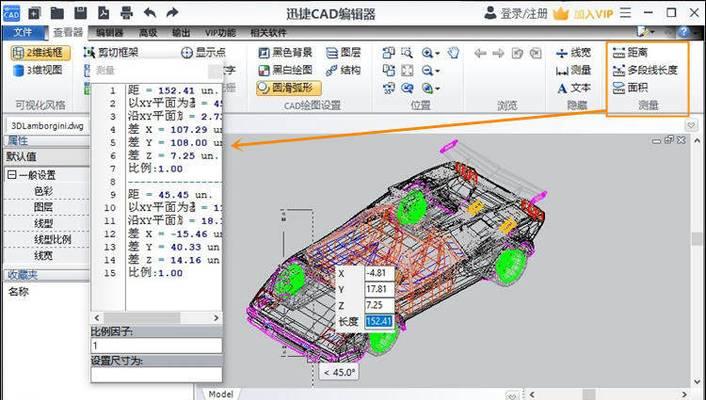Toggle 黑白绘图 black and white drawing
Image resolution: width=706 pixels, height=400 pixels.
[285, 70]
